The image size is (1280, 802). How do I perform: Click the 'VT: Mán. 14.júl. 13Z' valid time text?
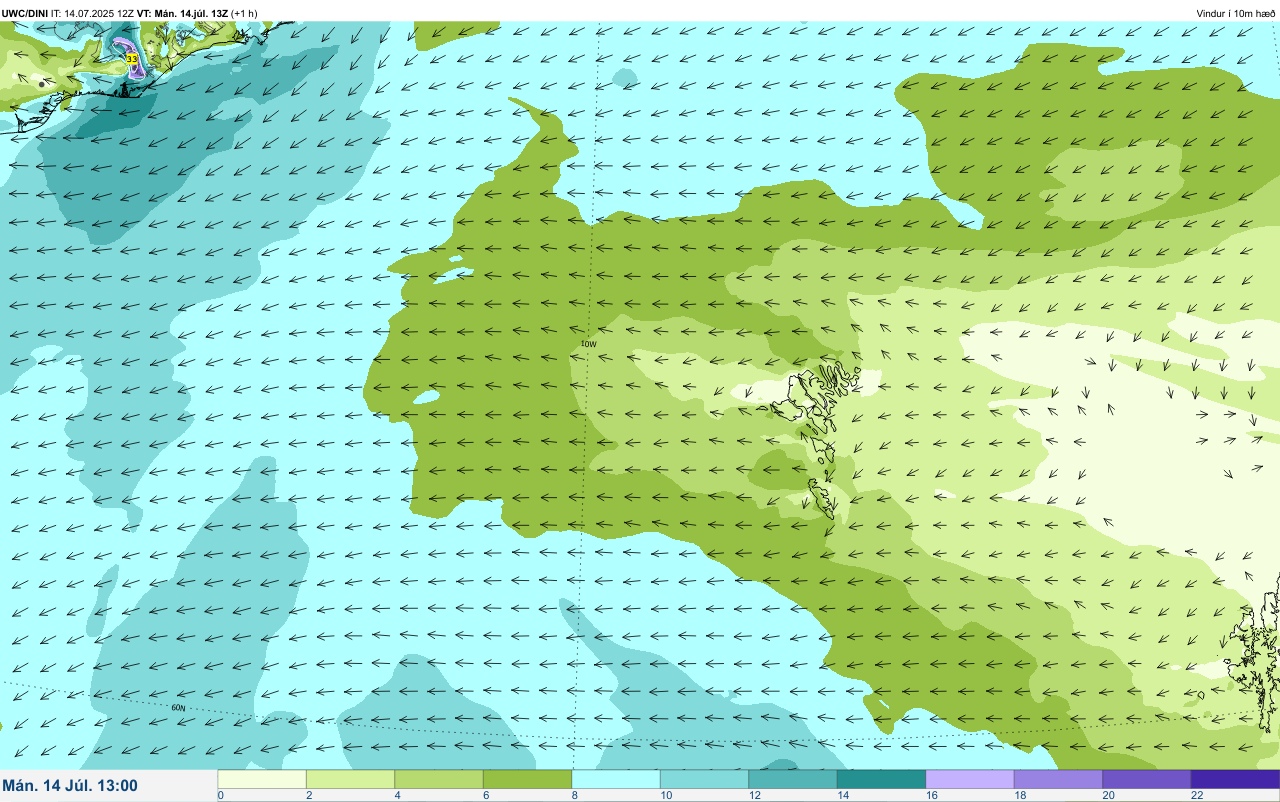point(182,13)
